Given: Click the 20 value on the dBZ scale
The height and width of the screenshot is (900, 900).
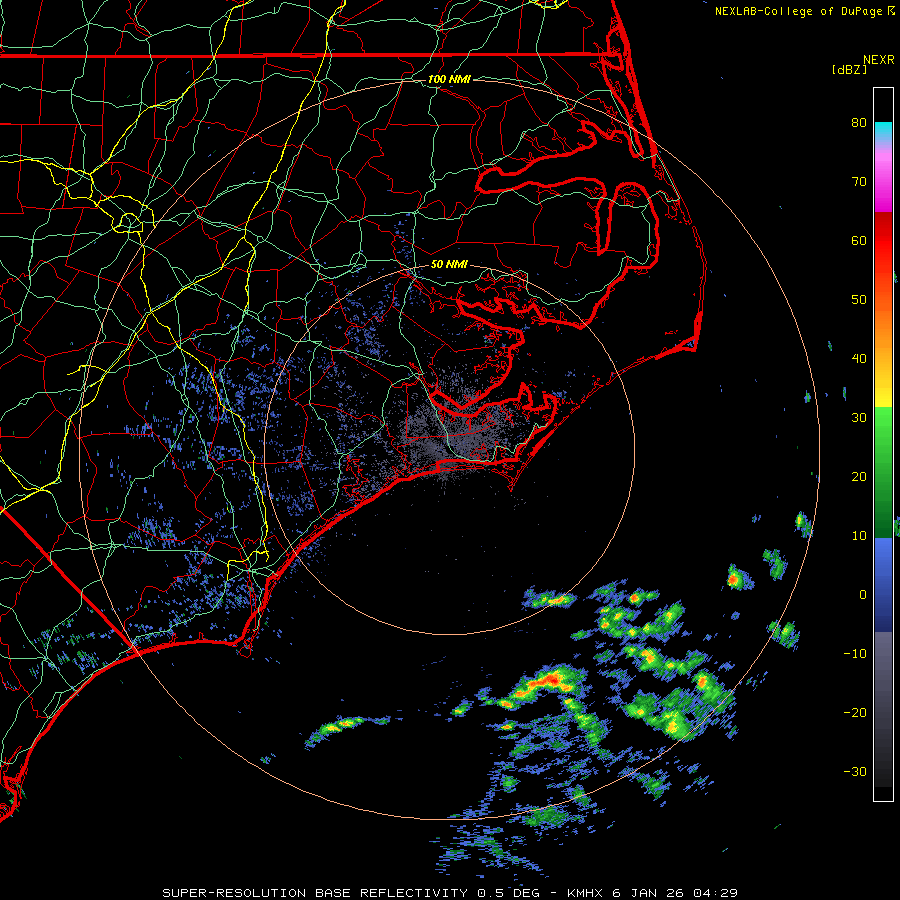Looking at the screenshot, I should click(859, 476).
